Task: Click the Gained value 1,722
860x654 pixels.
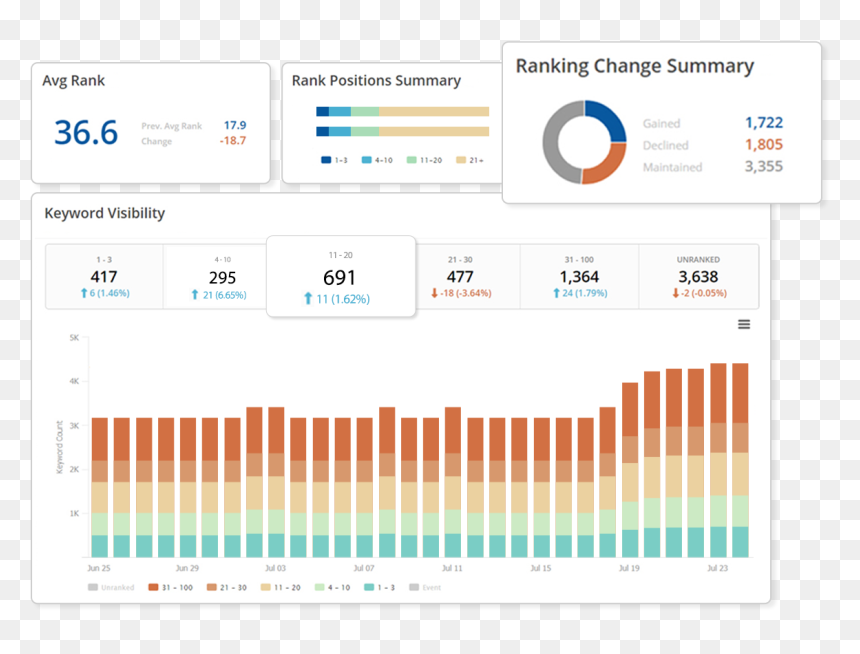Action: tap(763, 122)
